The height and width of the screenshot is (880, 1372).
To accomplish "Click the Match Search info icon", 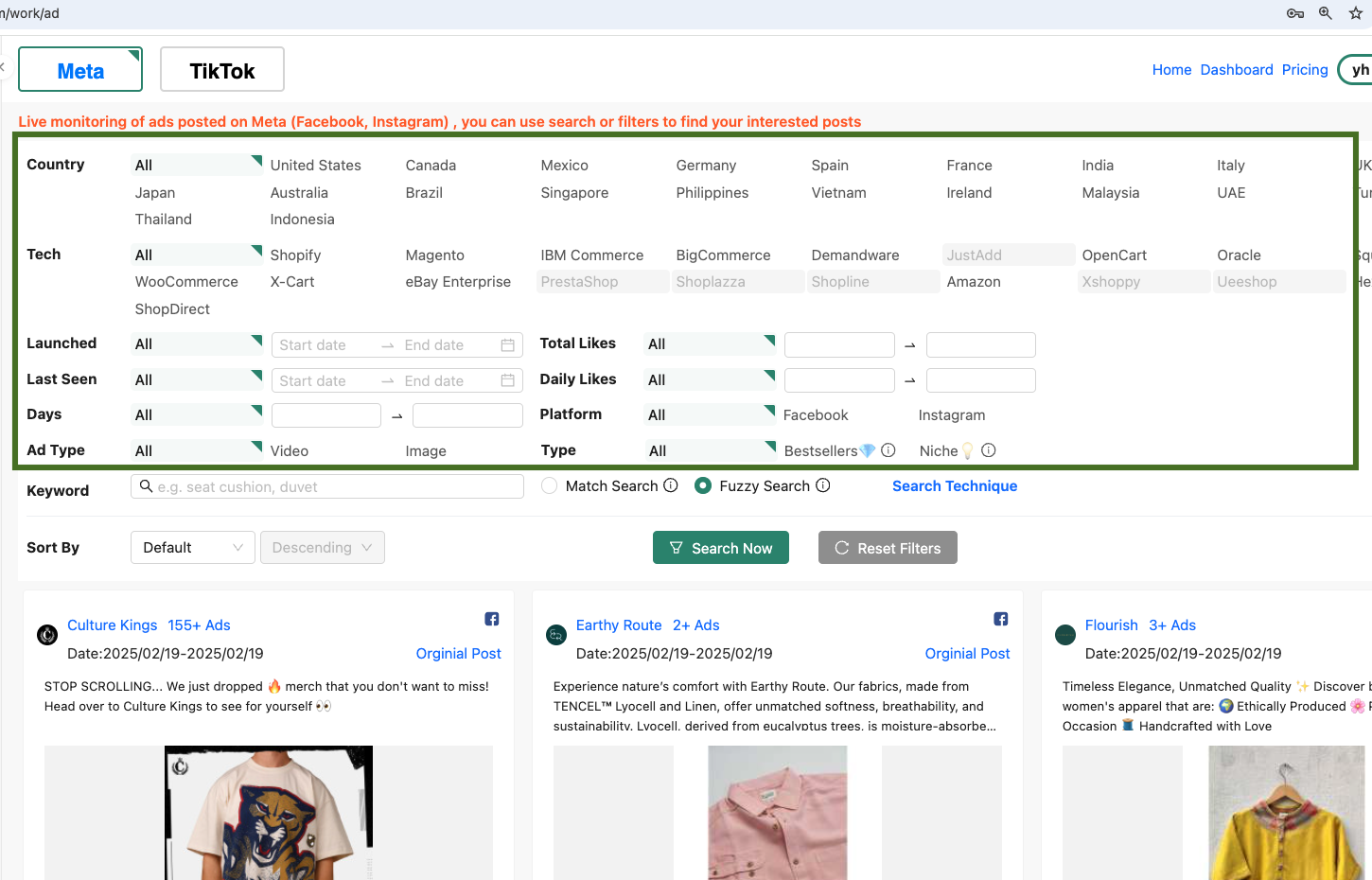I will click(x=671, y=485).
